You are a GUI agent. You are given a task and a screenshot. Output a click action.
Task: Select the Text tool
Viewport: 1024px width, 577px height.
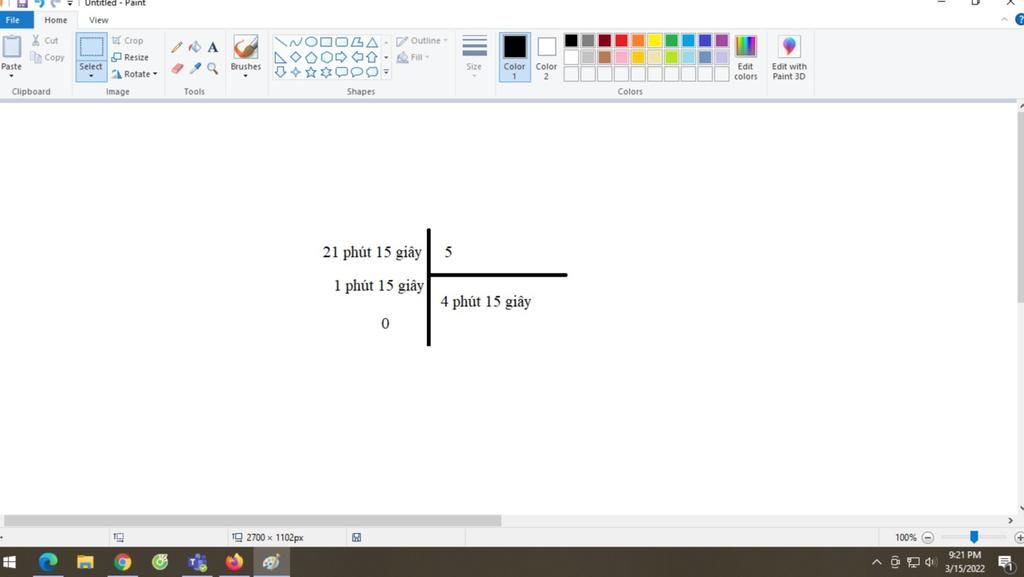213,47
